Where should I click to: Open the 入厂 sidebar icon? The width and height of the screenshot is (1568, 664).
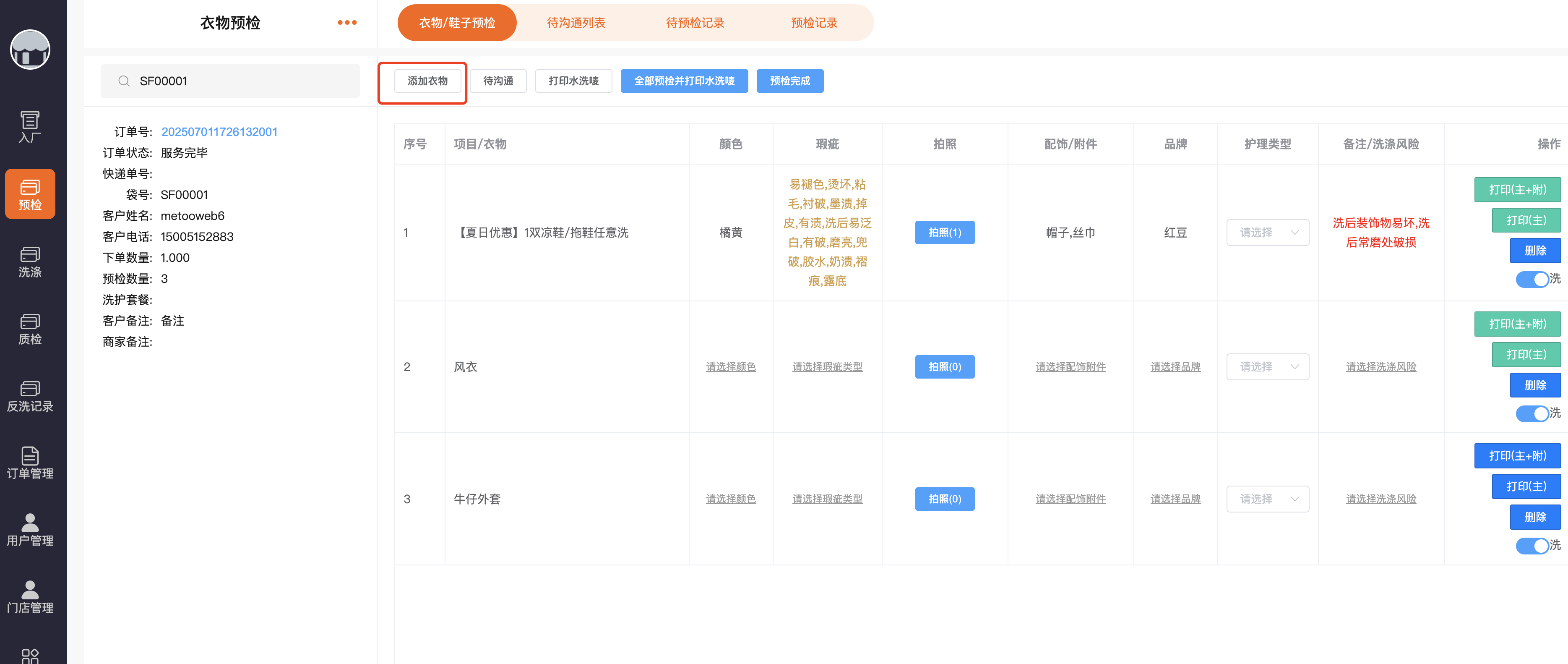(30, 127)
